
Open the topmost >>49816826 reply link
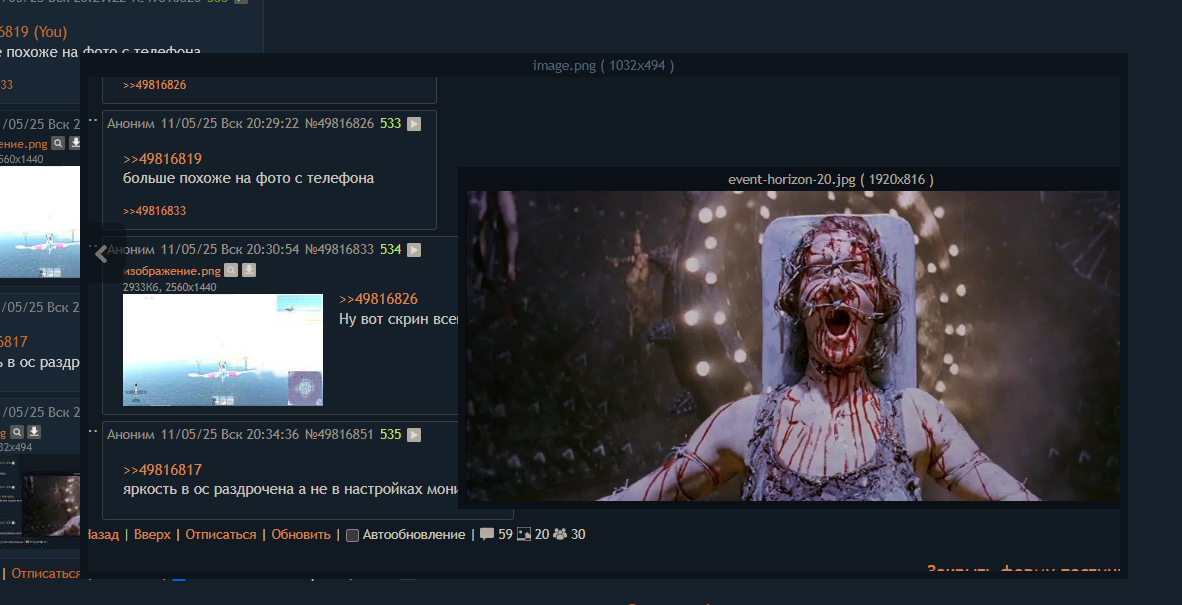(155, 85)
